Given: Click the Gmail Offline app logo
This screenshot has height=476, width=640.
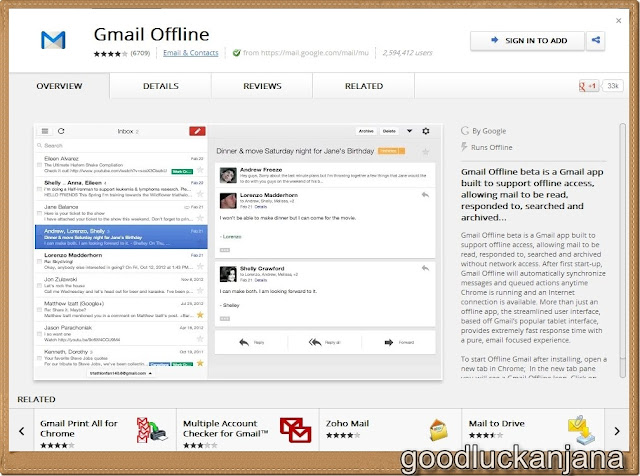Looking at the screenshot, I should tap(53, 40).
